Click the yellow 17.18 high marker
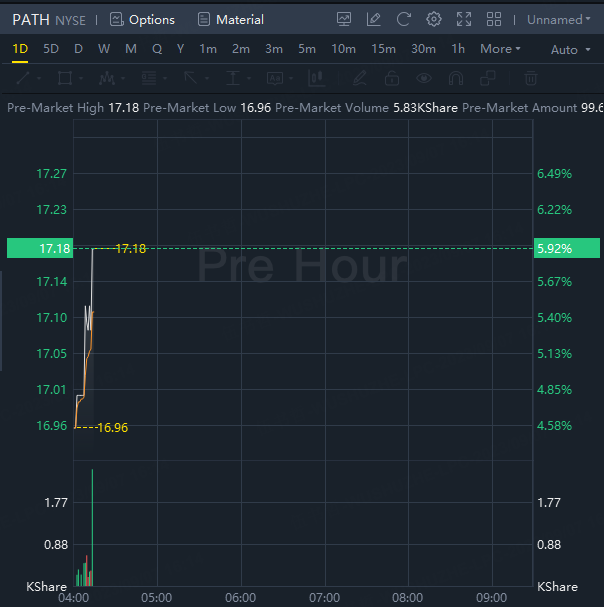The image size is (604, 607). tap(130, 249)
